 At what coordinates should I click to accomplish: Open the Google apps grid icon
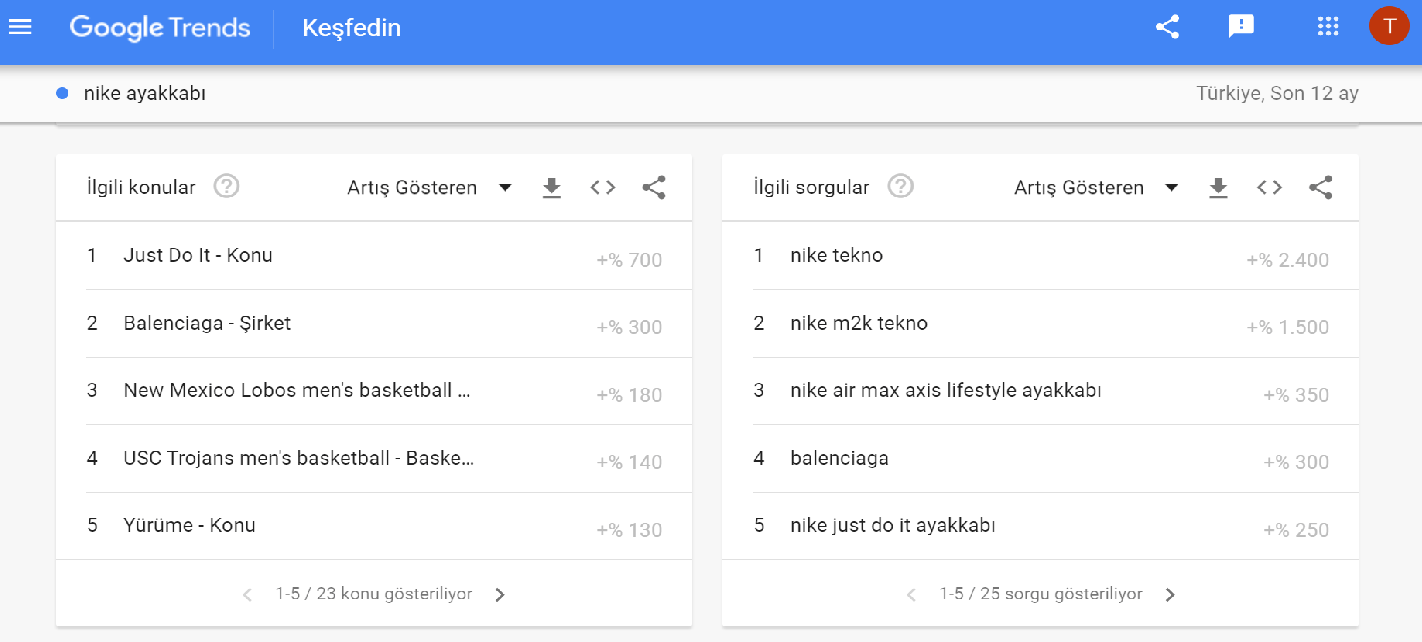(1327, 26)
